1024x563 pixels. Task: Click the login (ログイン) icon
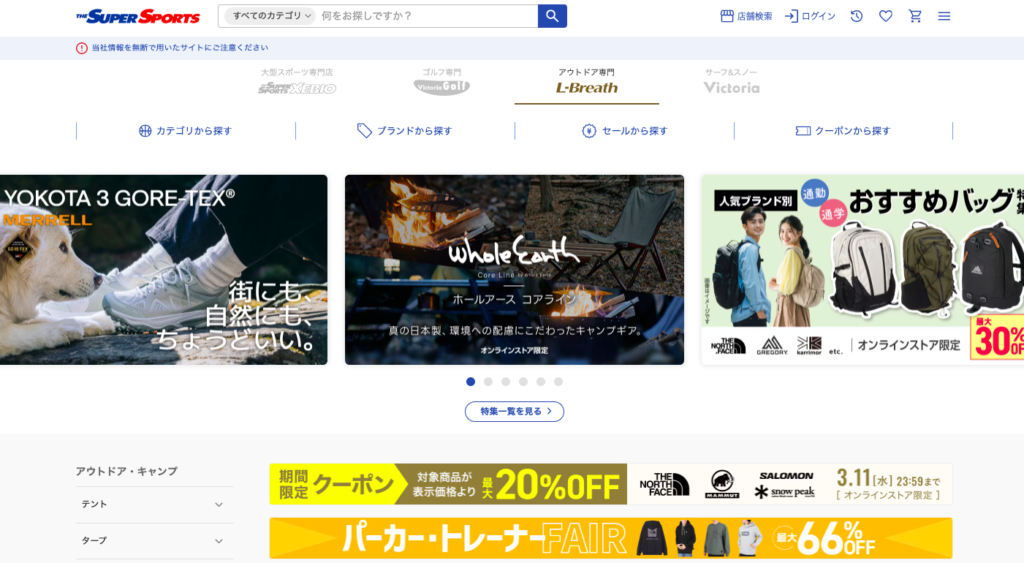pyautogui.click(x=791, y=16)
